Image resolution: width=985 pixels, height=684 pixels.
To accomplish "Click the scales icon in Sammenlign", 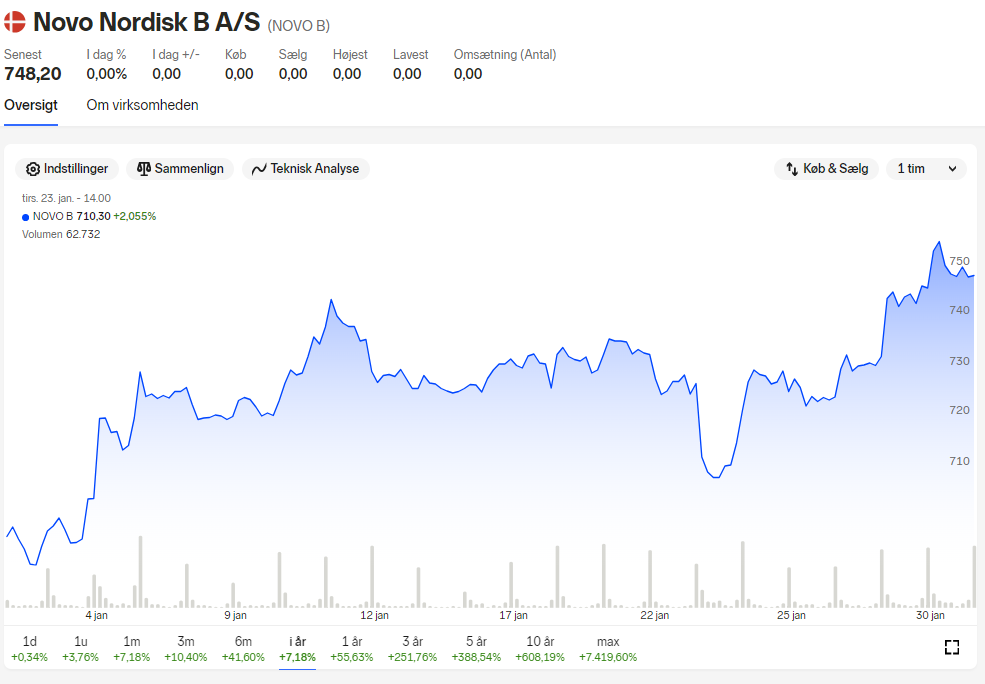I will 144,169.
